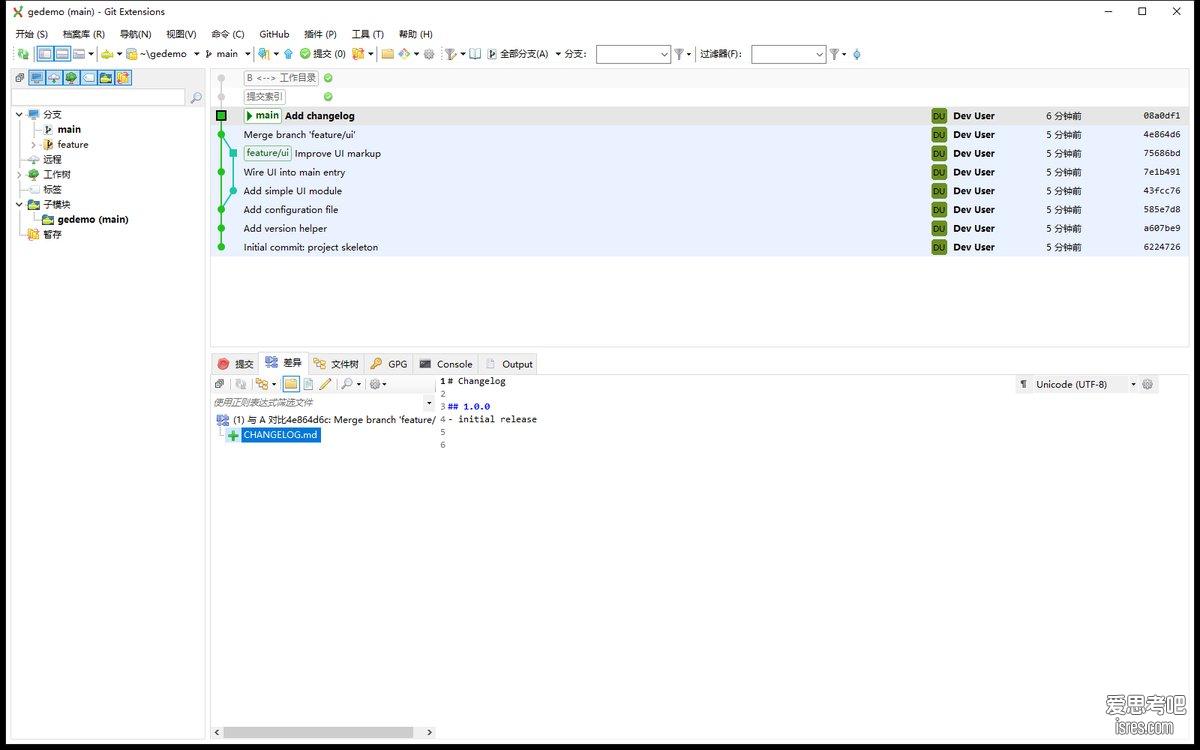Click the stashes filter icon in left panel
This screenshot has height=750, width=1200.
[x=123, y=78]
